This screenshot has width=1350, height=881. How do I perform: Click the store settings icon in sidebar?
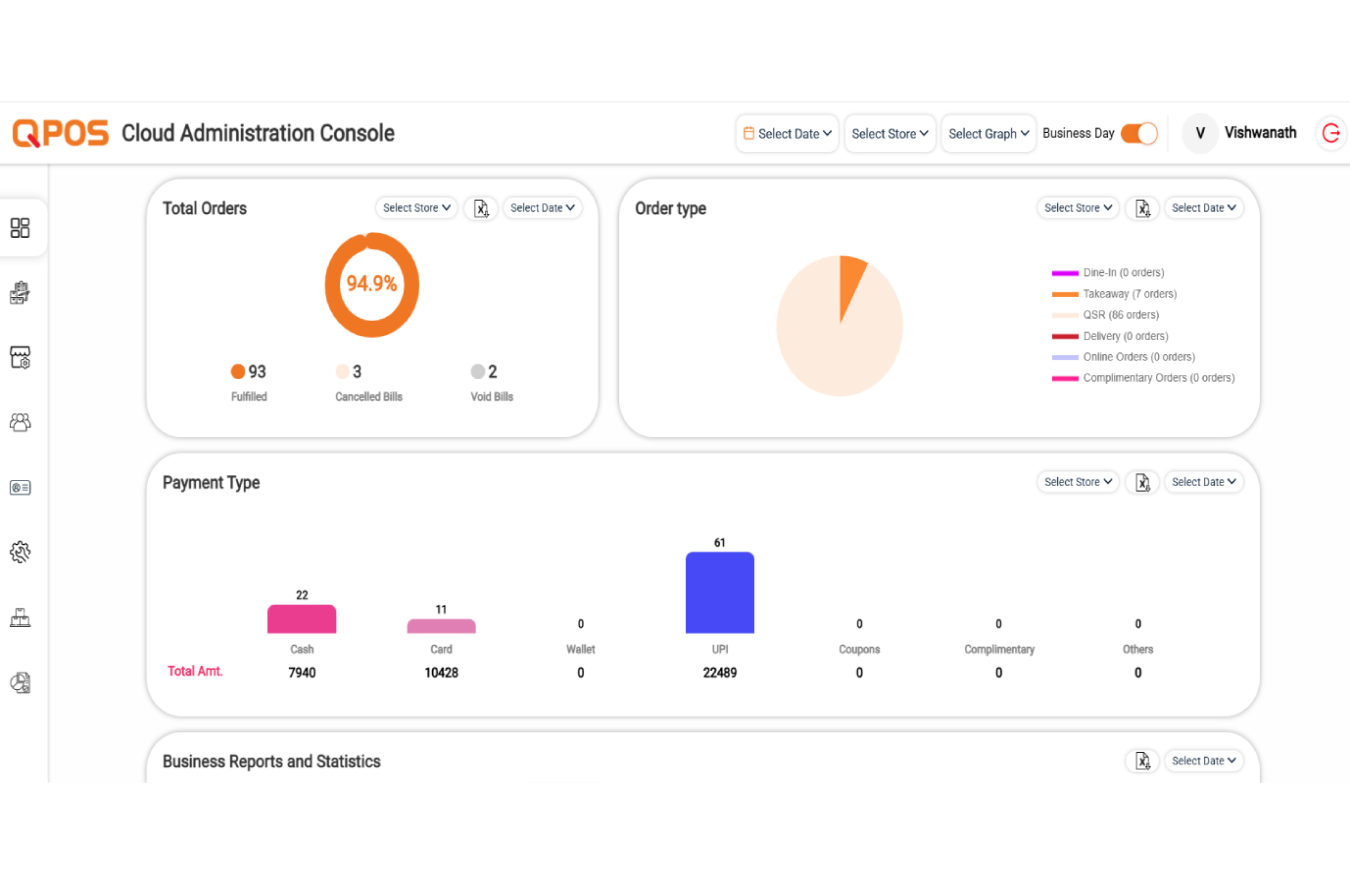[20, 358]
